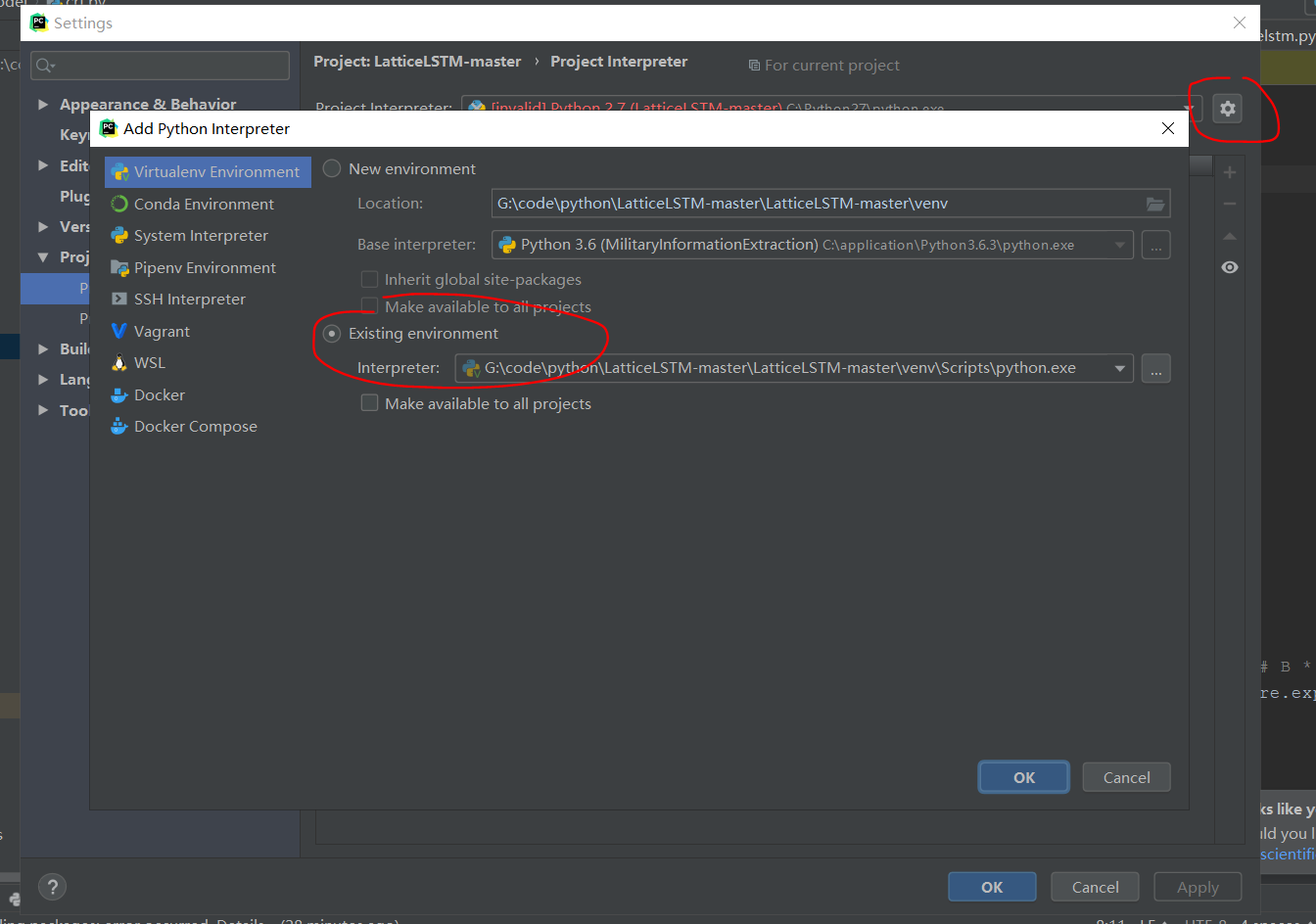
Task: Expand the Editor settings section
Action: (43, 165)
